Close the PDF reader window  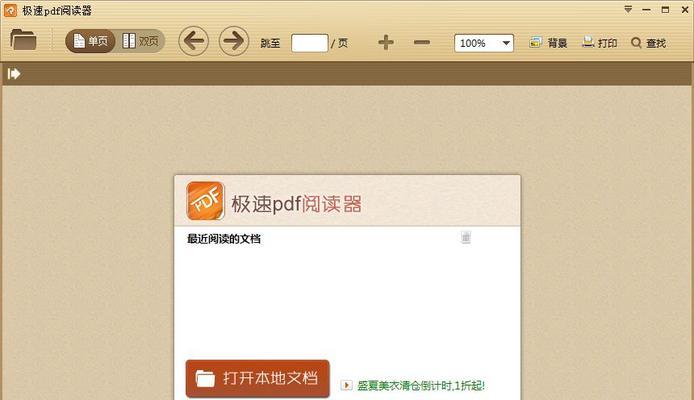click(x=684, y=9)
